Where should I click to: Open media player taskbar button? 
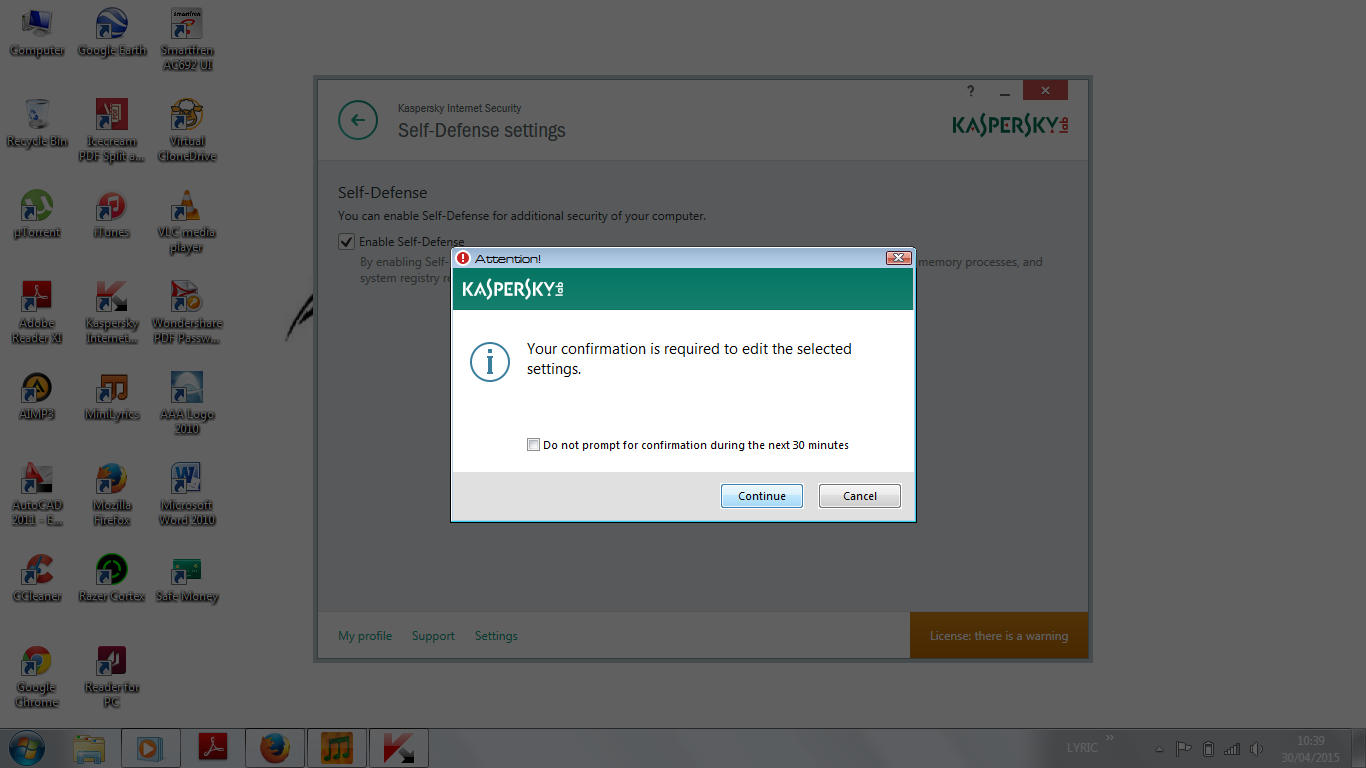coord(151,748)
